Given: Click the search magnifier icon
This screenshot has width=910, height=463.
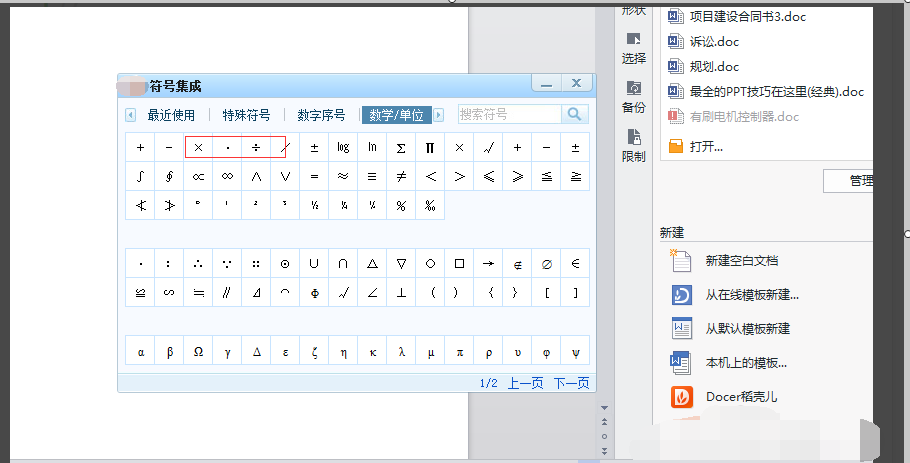Looking at the screenshot, I should pyautogui.click(x=575, y=114).
